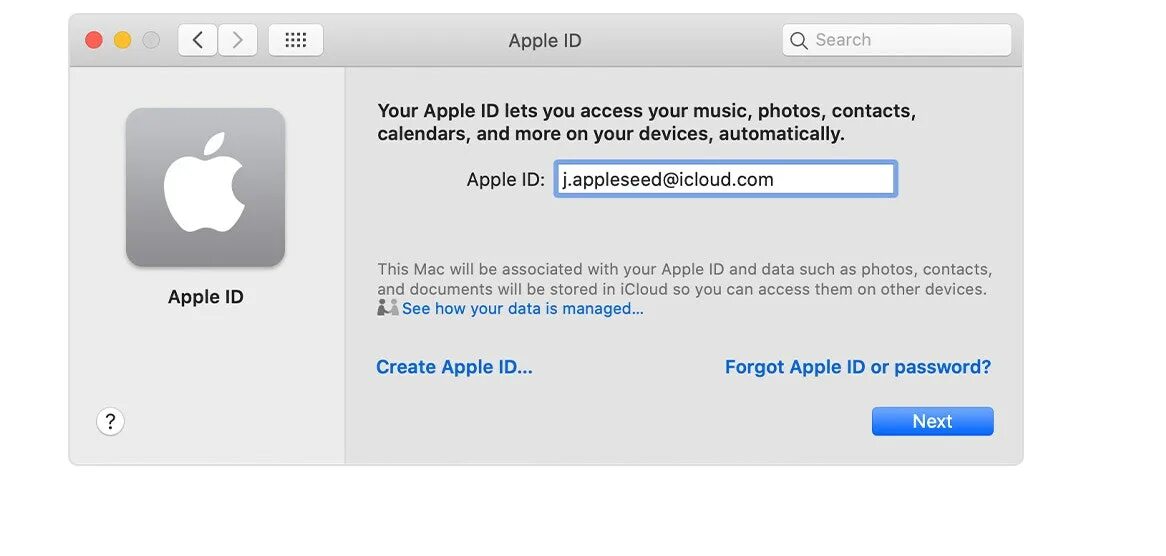This screenshot has height=556, width=1166.
Task: Click the privacy handshake icon
Action: click(388, 308)
